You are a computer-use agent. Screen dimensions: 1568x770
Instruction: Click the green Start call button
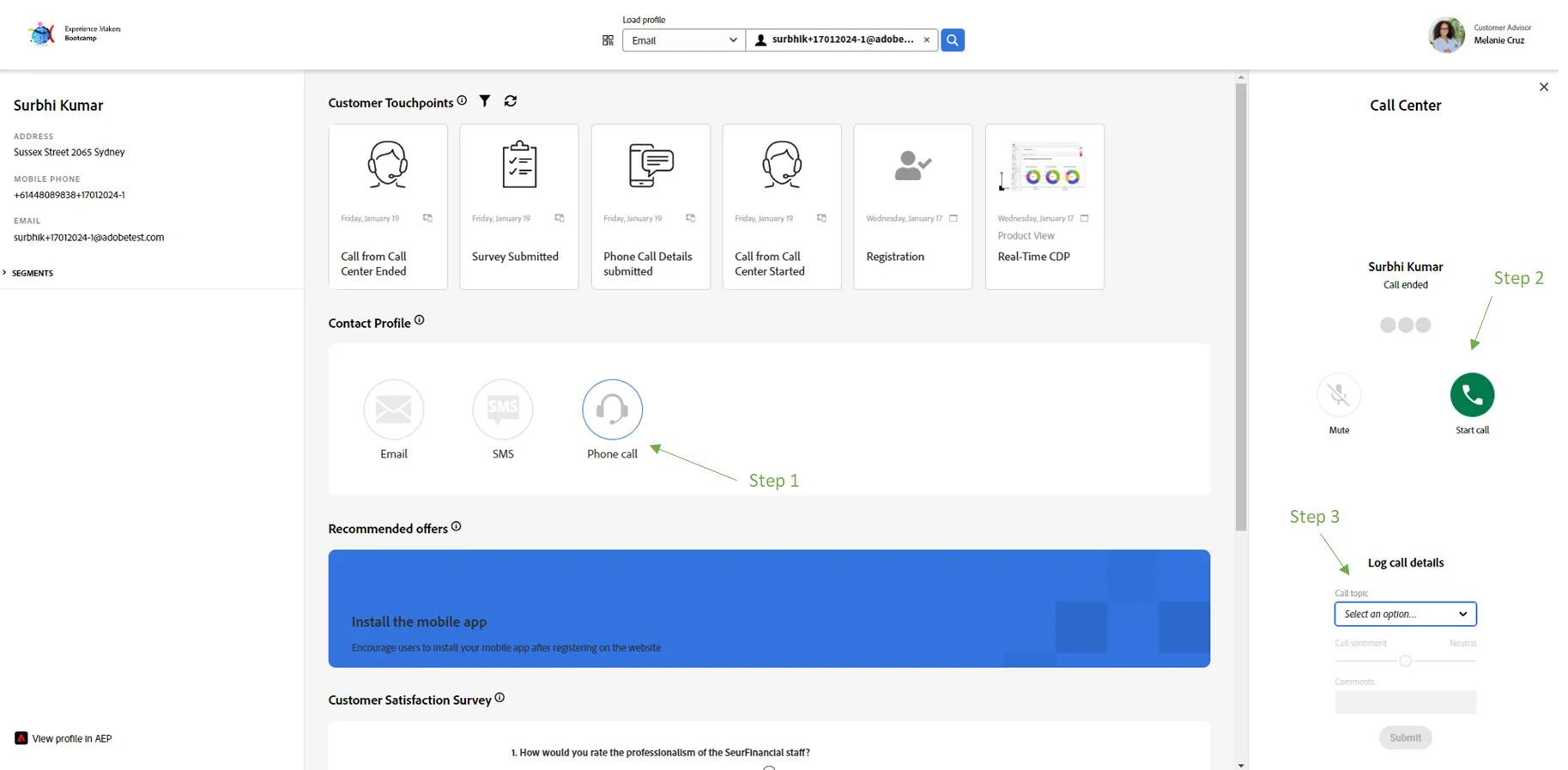(x=1473, y=395)
